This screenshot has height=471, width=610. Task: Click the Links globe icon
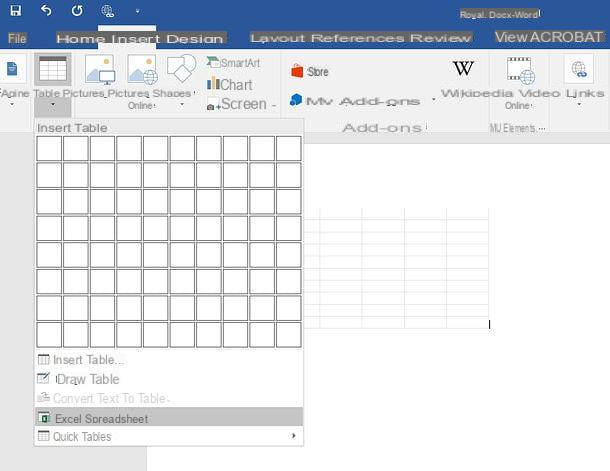(x=579, y=69)
